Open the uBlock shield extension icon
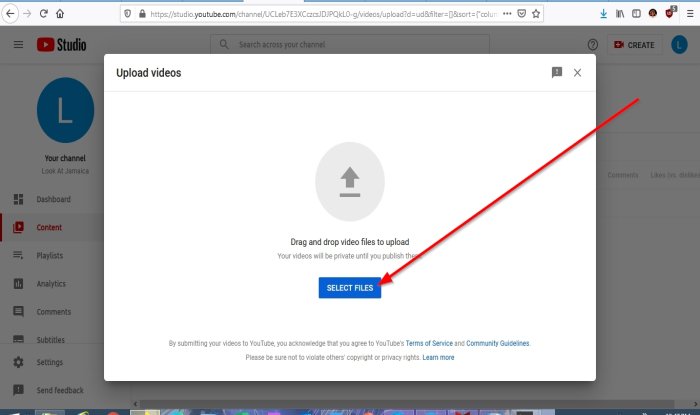The width and height of the screenshot is (700, 415). 670,12
